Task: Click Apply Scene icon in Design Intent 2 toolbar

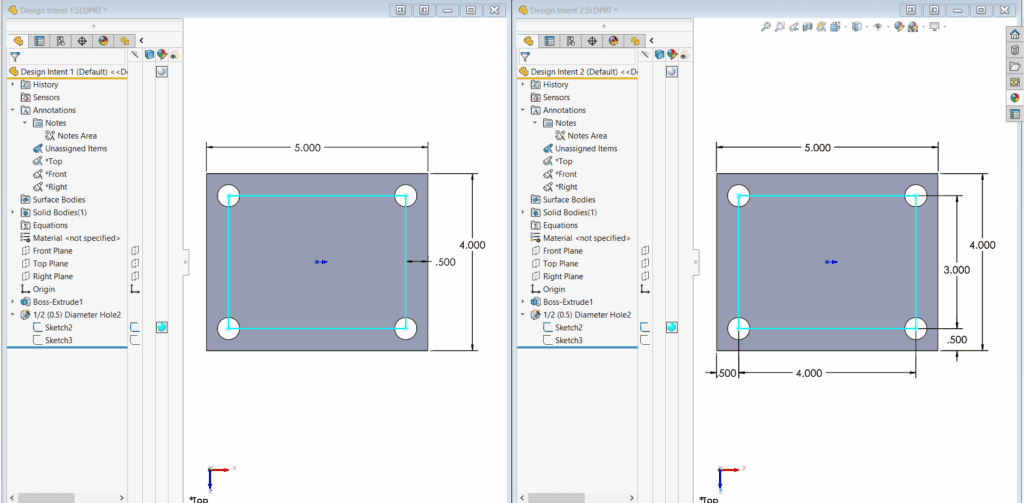Action: pyautogui.click(x=913, y=27)
